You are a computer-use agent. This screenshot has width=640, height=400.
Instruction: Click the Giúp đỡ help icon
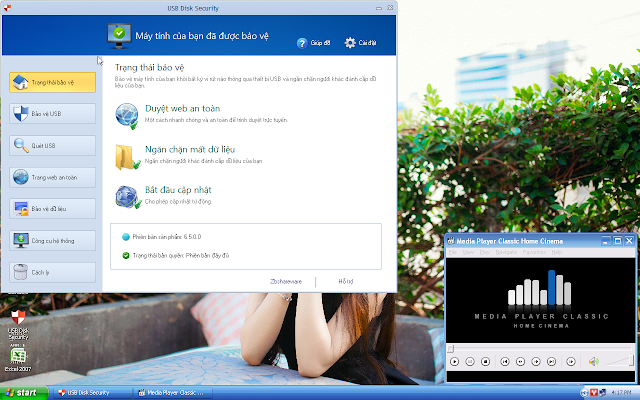[302, 43]
